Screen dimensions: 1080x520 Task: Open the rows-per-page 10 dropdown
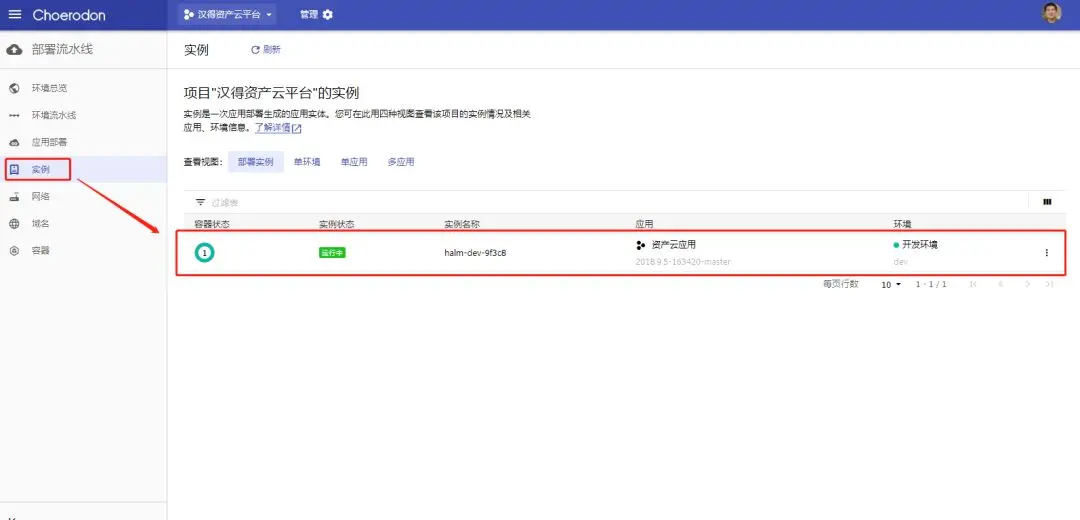[x=891, y=284]
